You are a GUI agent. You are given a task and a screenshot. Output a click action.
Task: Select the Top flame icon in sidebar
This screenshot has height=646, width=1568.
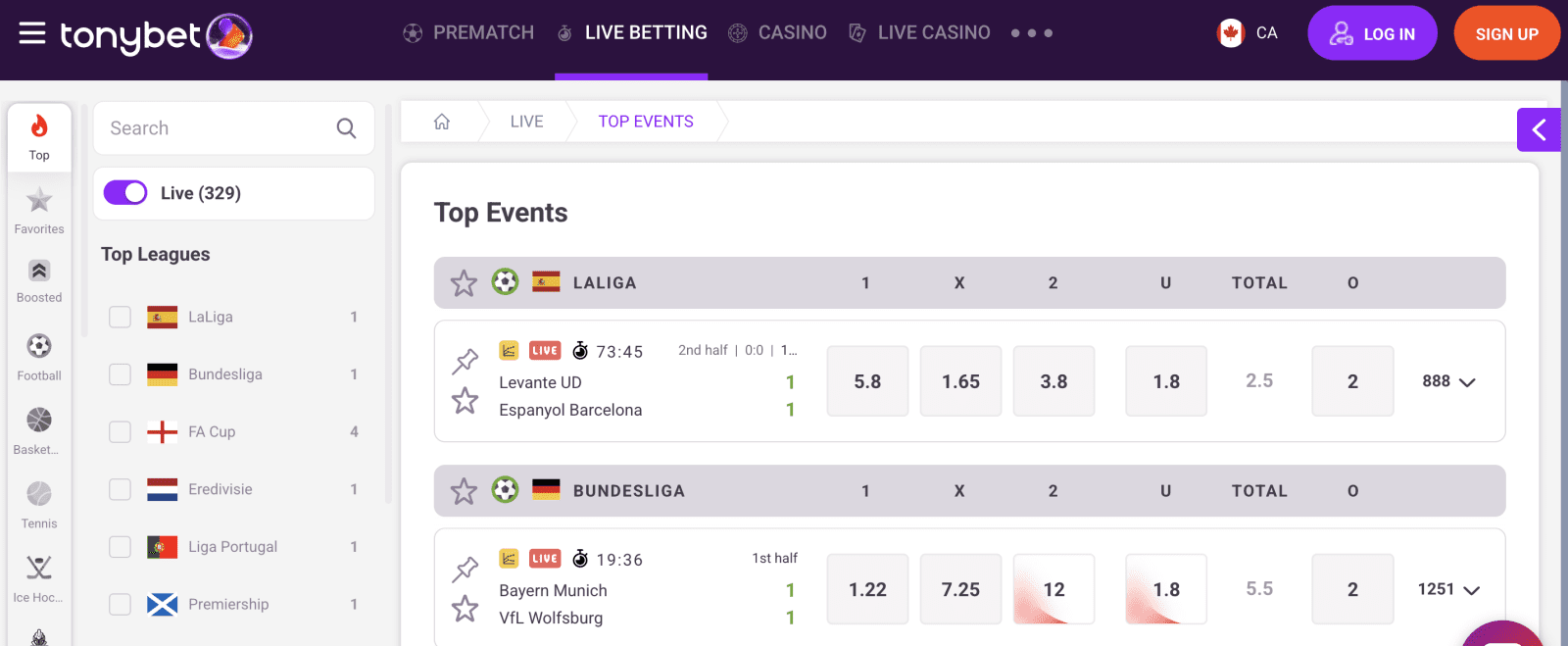click(x=38, y=128)
